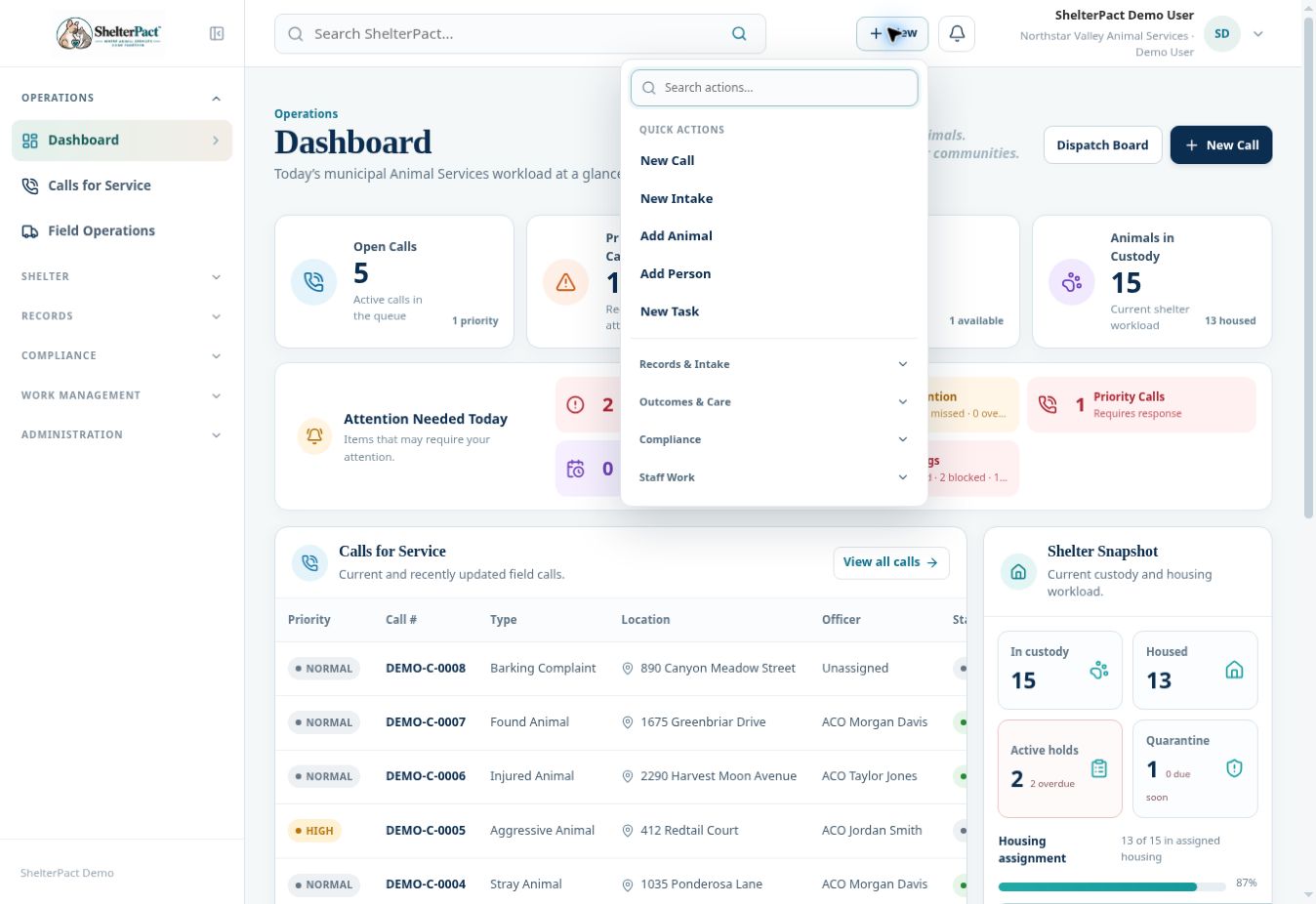
Task: Click the Search ShelterPact input
Action: tap(519, 34)
